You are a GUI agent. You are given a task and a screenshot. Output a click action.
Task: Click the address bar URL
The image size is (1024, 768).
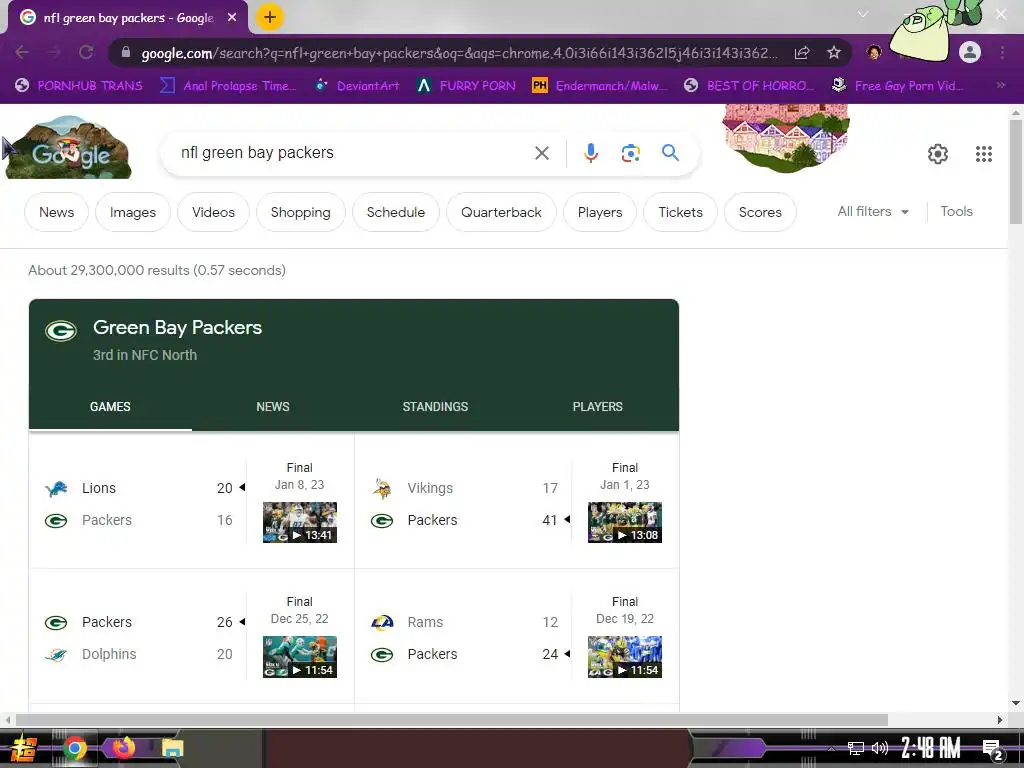pyautogui.click(x=460, y=53)
